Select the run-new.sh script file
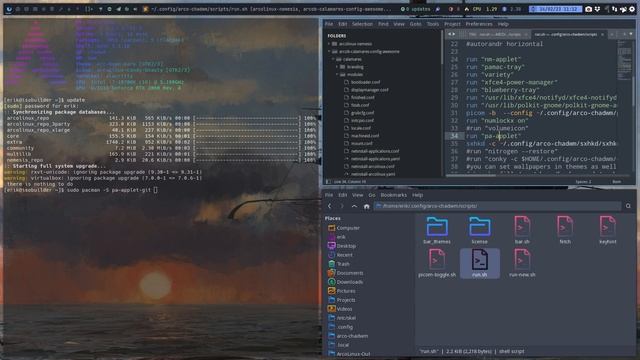This screenshot has width=640, height=360. point(522,263)
